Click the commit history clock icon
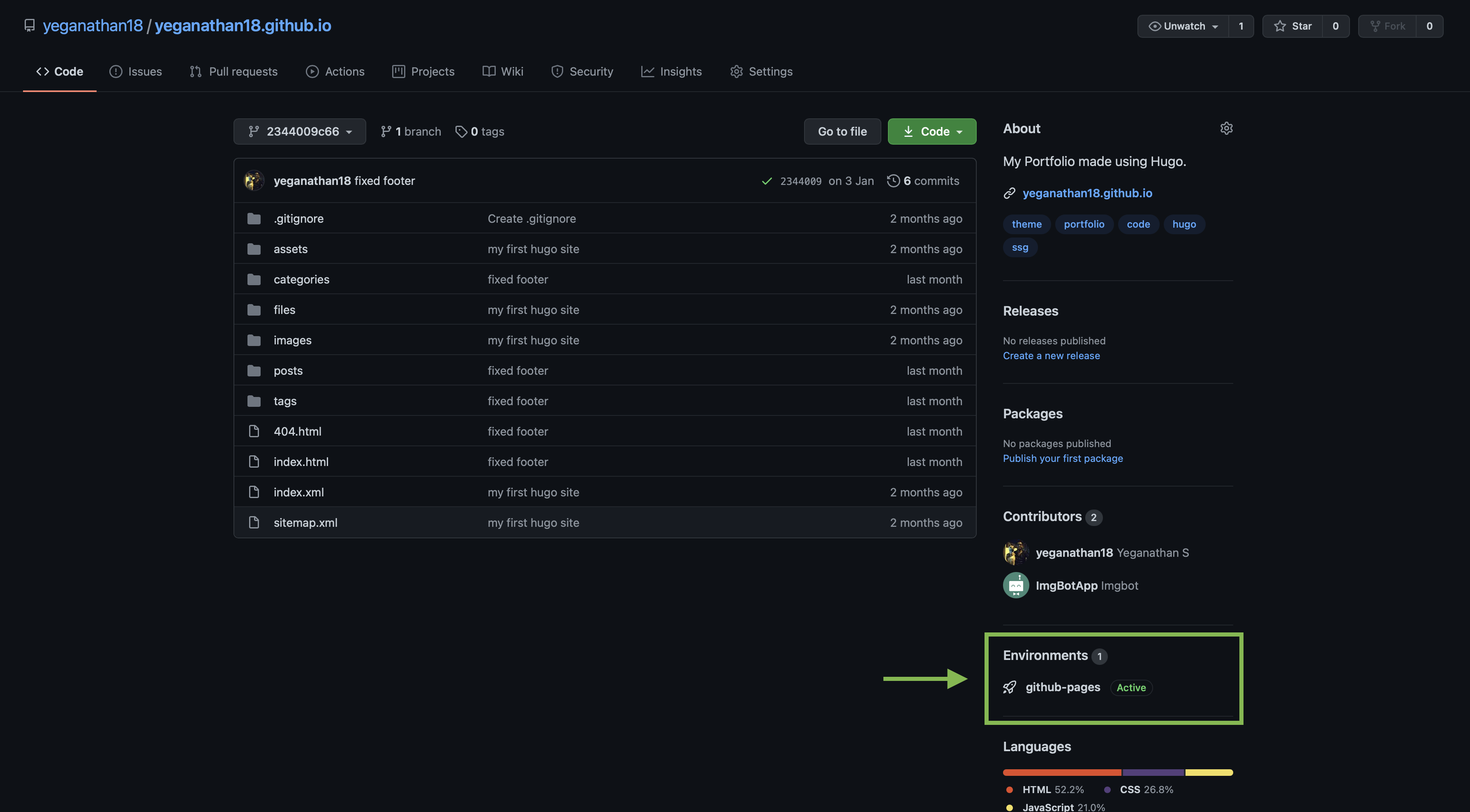This screenshot has height=812, width=1470. [893, 181]
